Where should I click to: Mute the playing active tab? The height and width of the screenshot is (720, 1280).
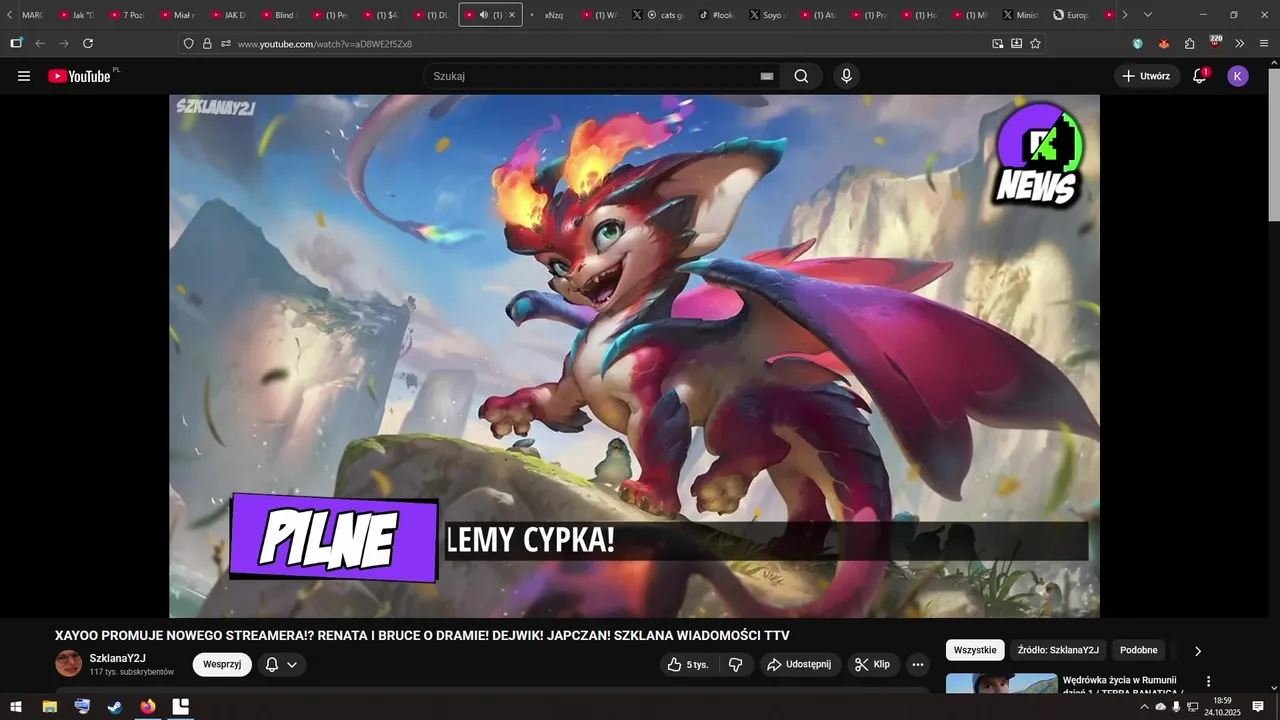(484, 15)
